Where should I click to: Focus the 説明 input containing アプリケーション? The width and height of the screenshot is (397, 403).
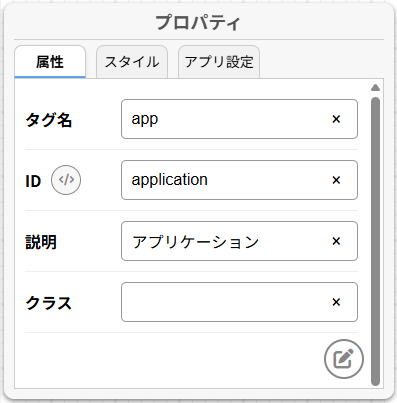pos(239,241)
